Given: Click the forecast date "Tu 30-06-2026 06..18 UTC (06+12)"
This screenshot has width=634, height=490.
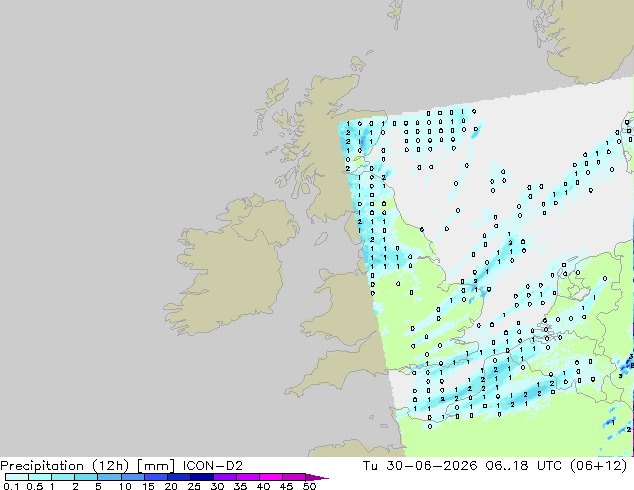Looking at the screenshot, I should click(x=495, y=466).
